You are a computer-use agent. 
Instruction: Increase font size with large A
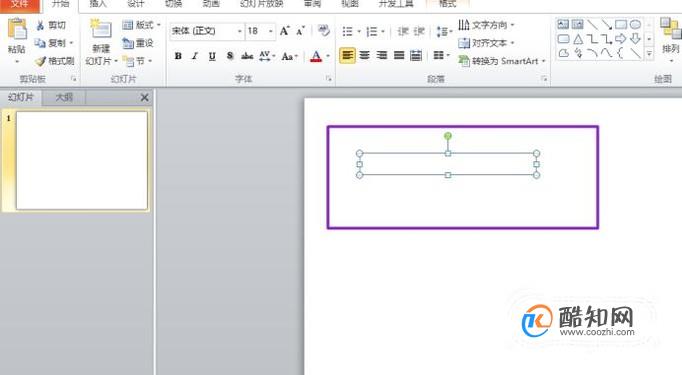284,31
